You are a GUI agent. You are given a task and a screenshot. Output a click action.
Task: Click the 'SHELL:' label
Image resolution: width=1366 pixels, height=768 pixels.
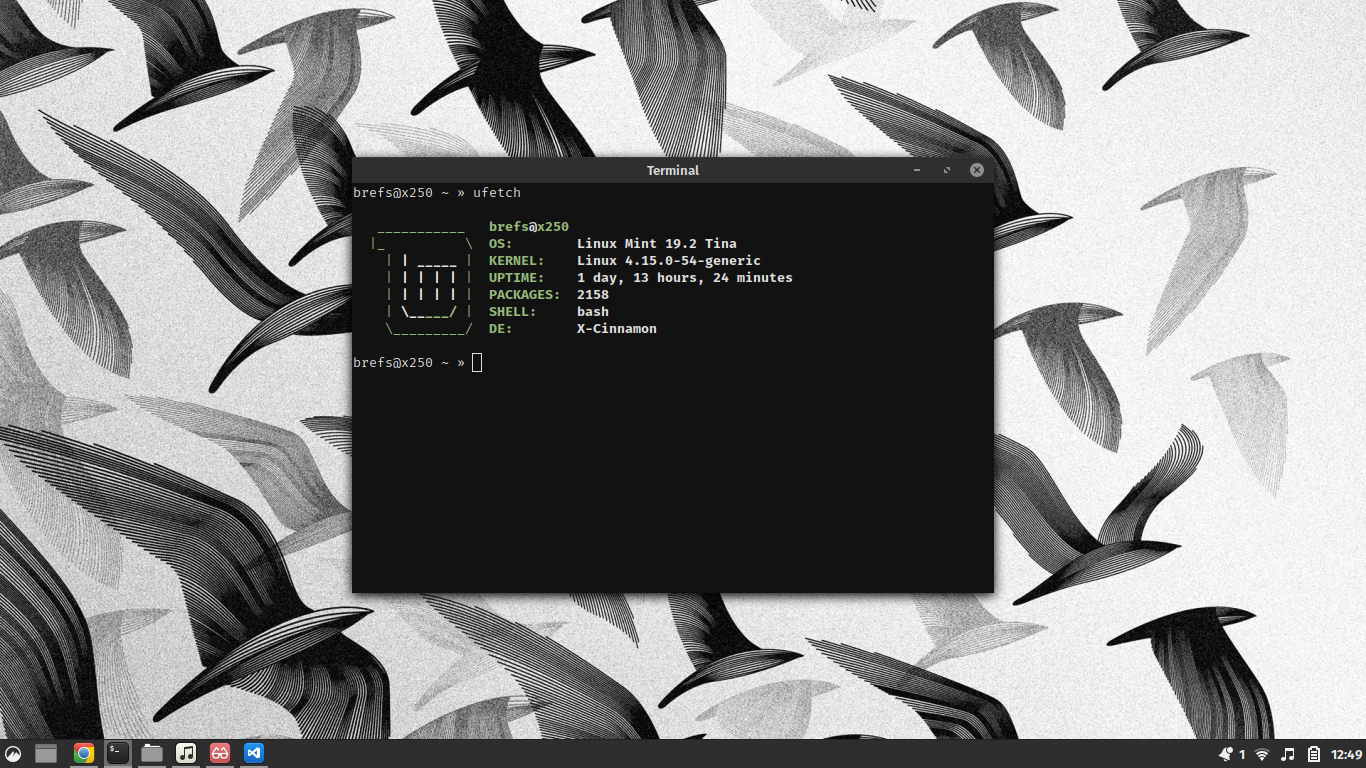(513, 311)
